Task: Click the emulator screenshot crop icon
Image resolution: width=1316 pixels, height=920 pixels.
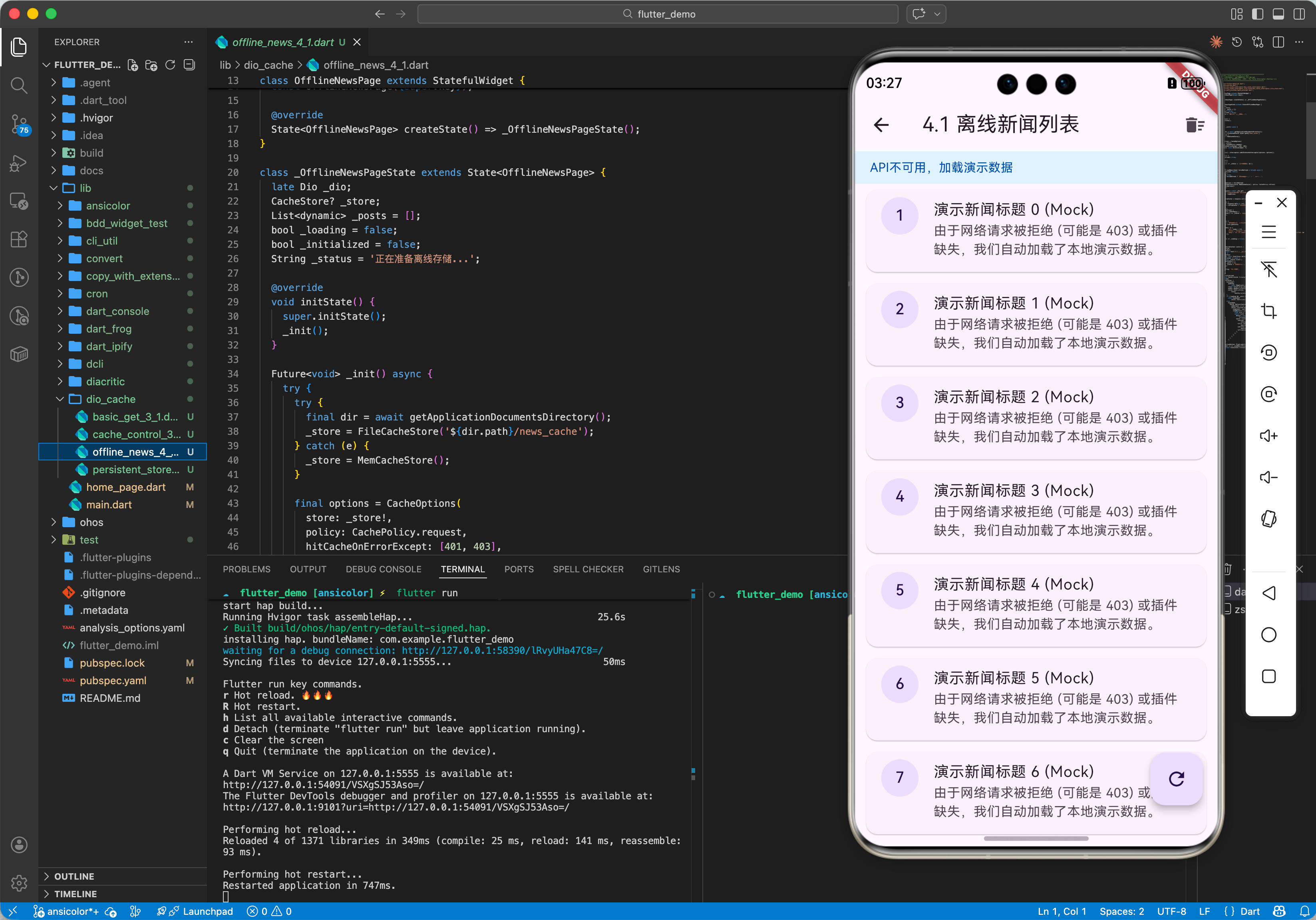Action: pos(1268,311)
